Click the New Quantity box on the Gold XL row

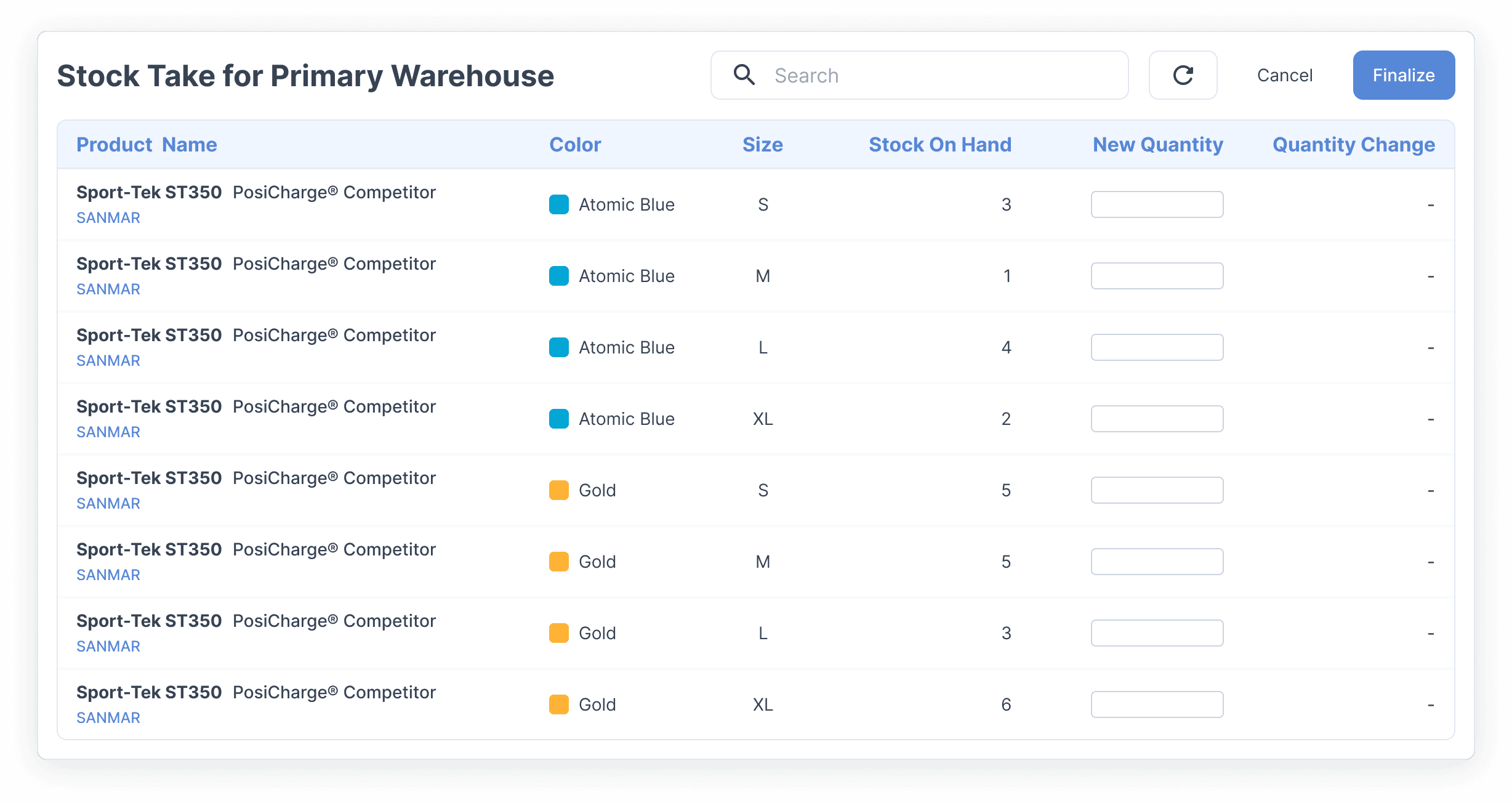pos(1156,704)
